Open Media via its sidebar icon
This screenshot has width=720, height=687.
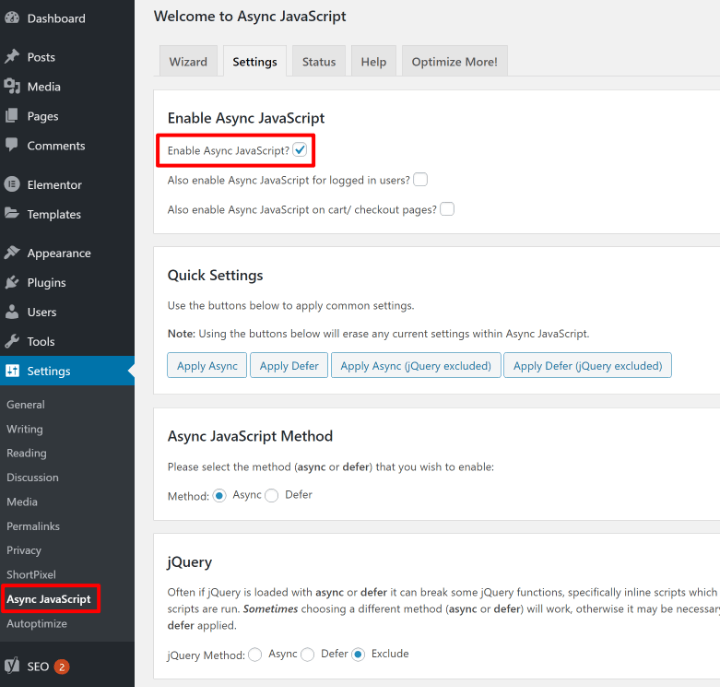(x=12, y=87)
